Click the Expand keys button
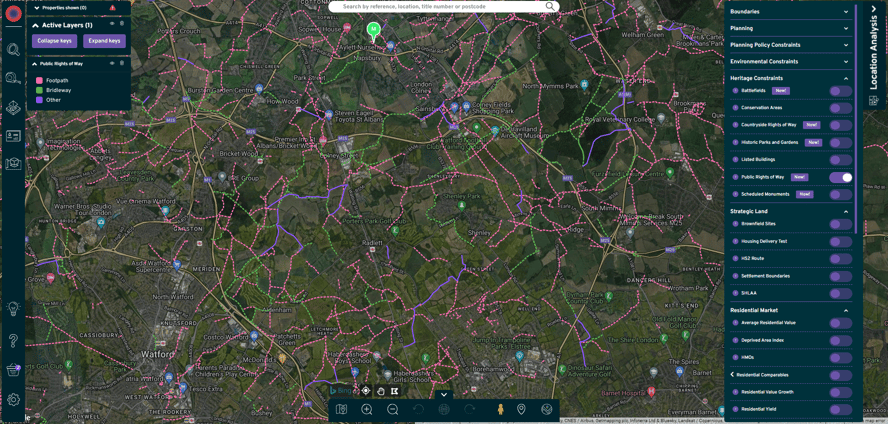This screenshot has width=888, height=424. [x=104, y=41]
